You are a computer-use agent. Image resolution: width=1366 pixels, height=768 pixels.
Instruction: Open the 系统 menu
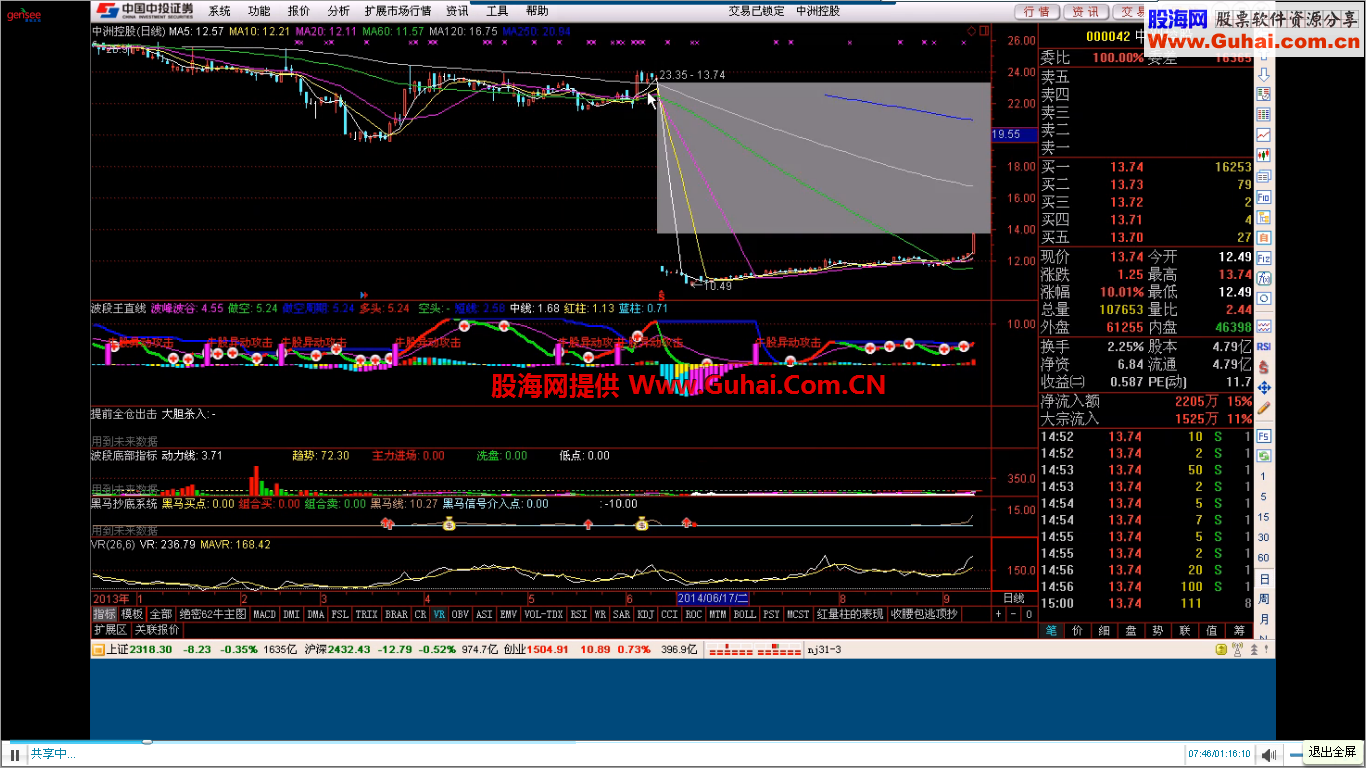click(x=219, y=11)
